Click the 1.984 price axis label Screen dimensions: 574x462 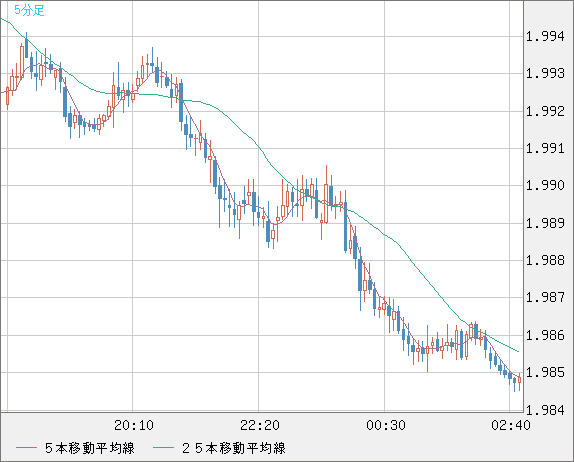click(x=545, y=410)
